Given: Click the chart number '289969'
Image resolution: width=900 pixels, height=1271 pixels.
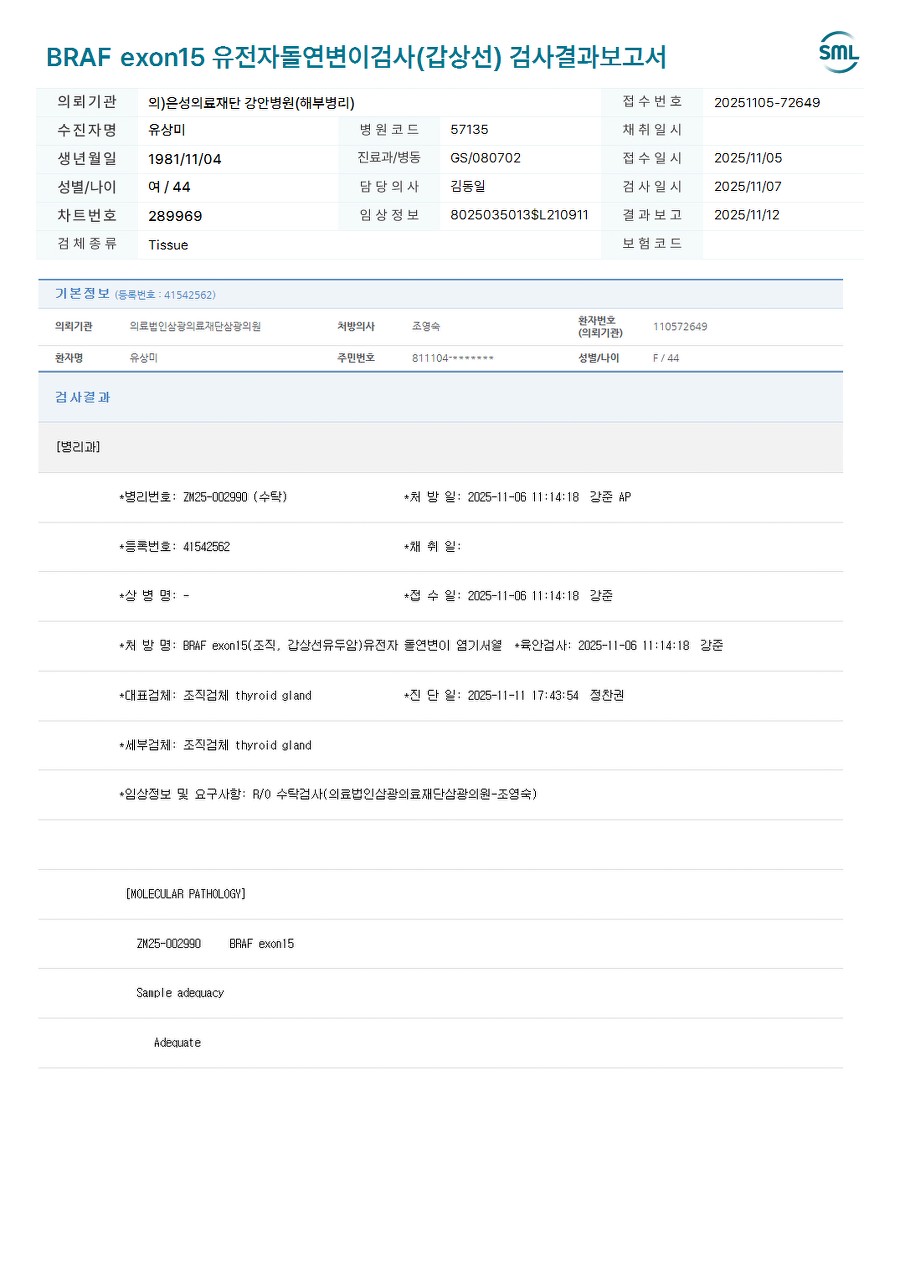Looking at the screenshot, I should pos(175,216).
